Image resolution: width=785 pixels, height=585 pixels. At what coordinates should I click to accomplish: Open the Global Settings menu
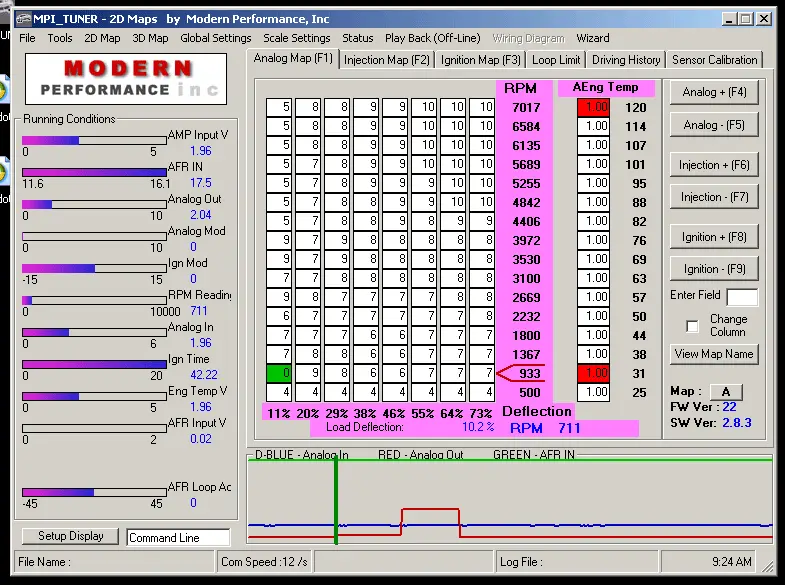(x=216, y=38)
